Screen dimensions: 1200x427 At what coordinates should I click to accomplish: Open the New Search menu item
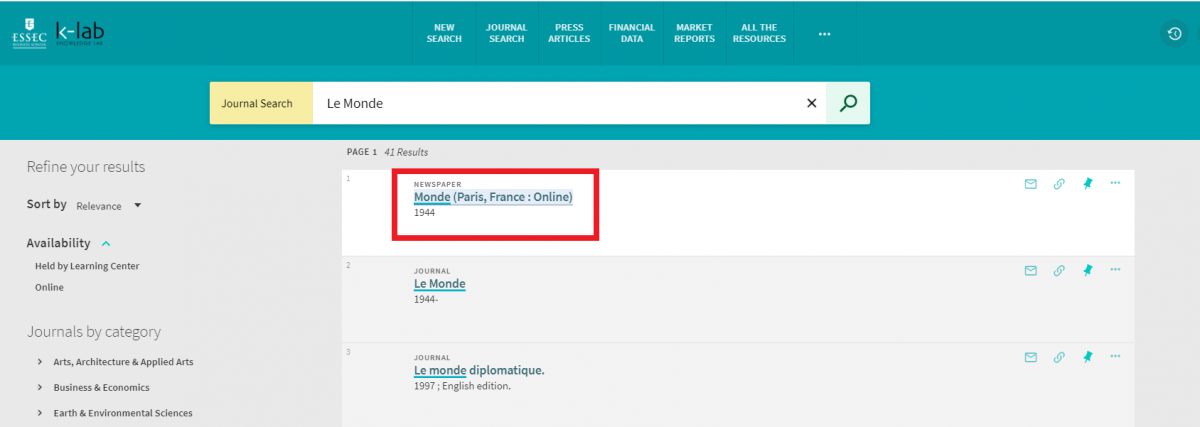444,33
